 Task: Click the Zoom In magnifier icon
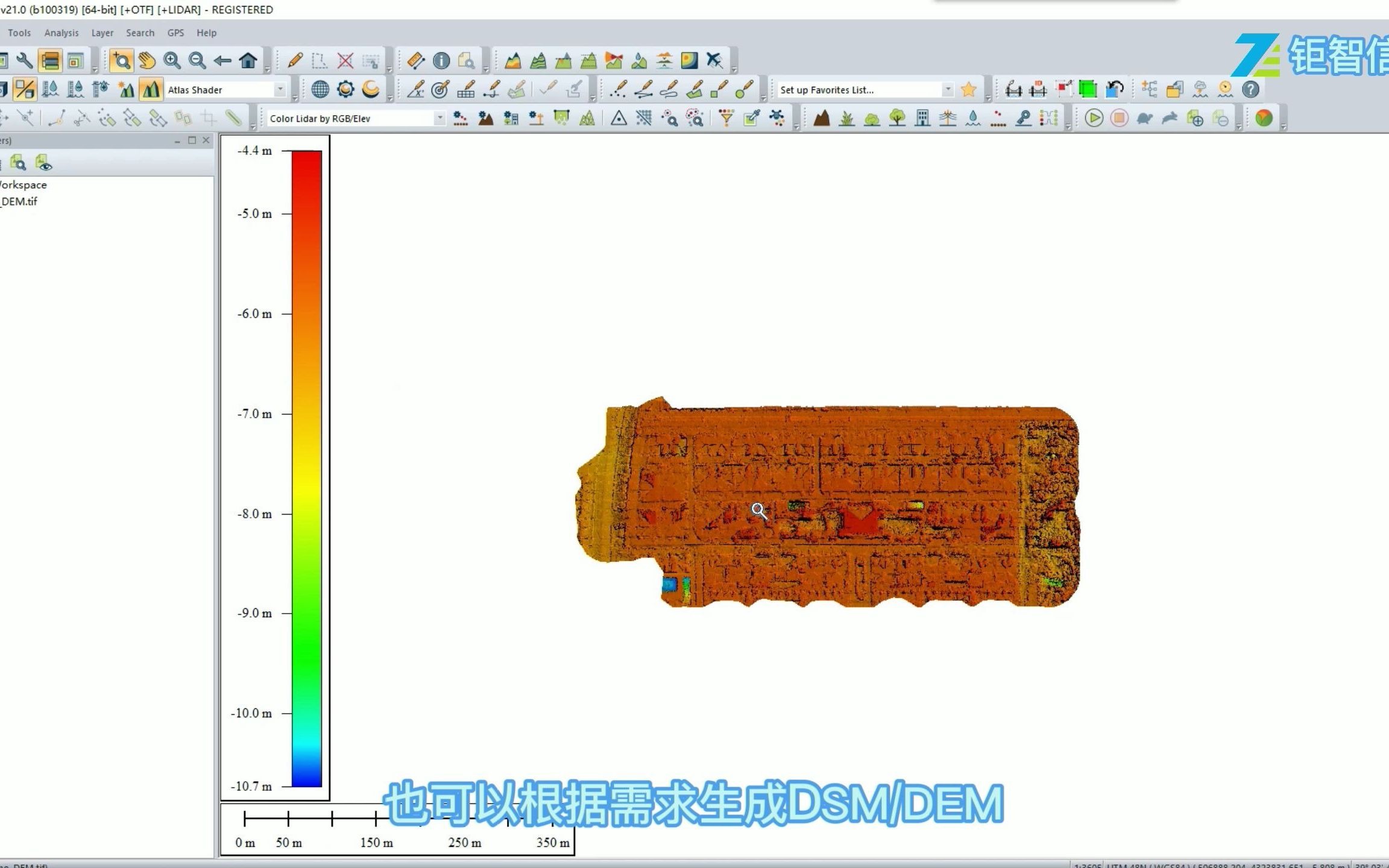pyautogui.click(x=172, y=60)
